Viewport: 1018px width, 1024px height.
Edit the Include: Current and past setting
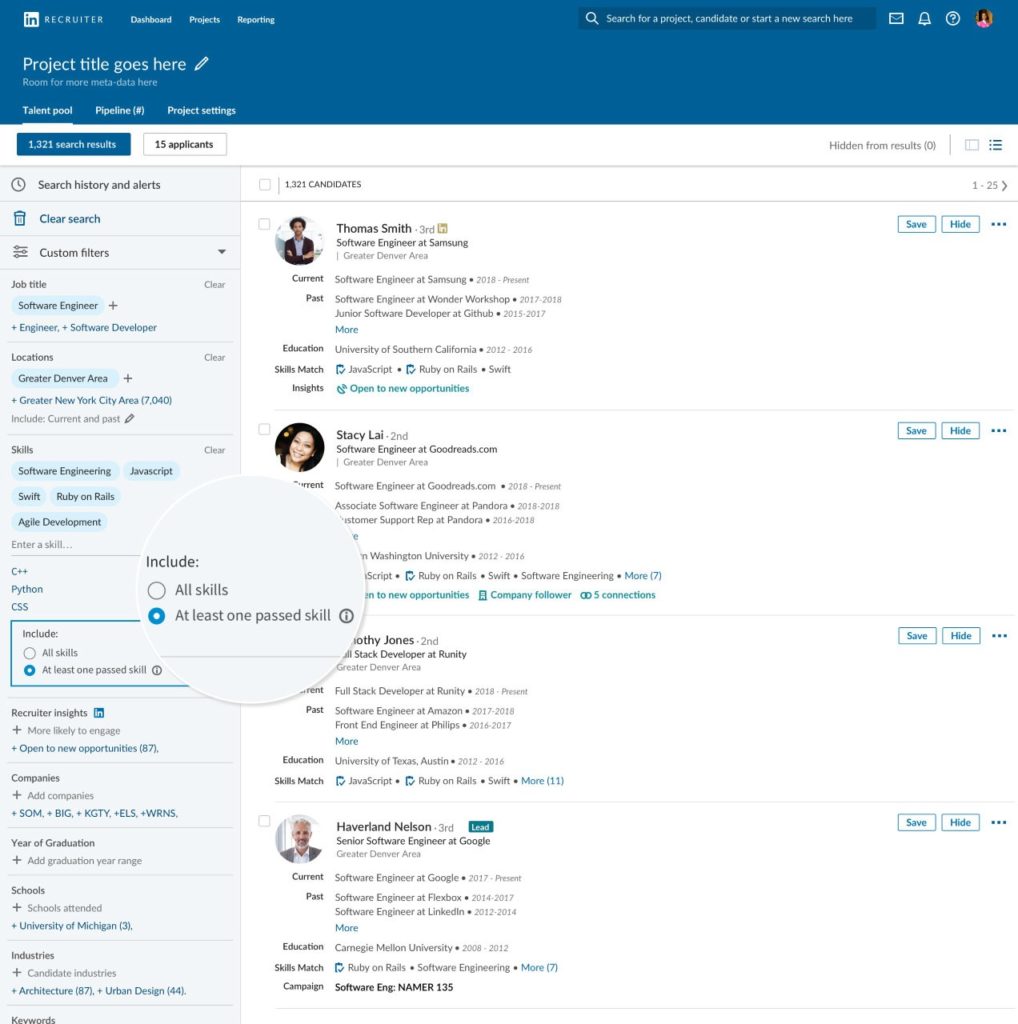coord(129,419)
